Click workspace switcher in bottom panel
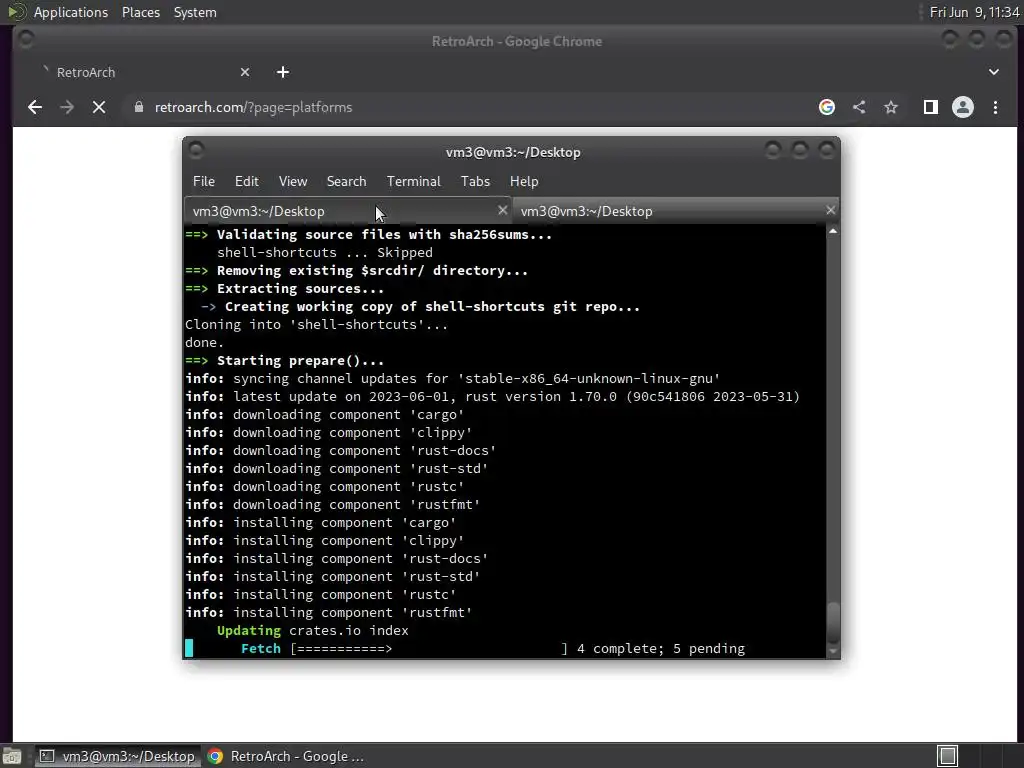Screen dimensions: 1024x768 (948, 756)
